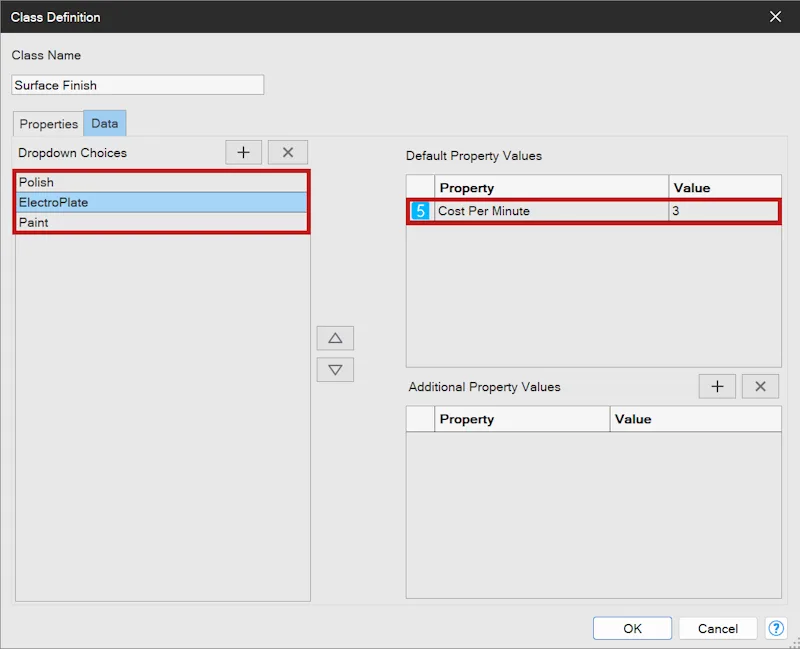Click Value header in Default Property Values

[725, 188]
